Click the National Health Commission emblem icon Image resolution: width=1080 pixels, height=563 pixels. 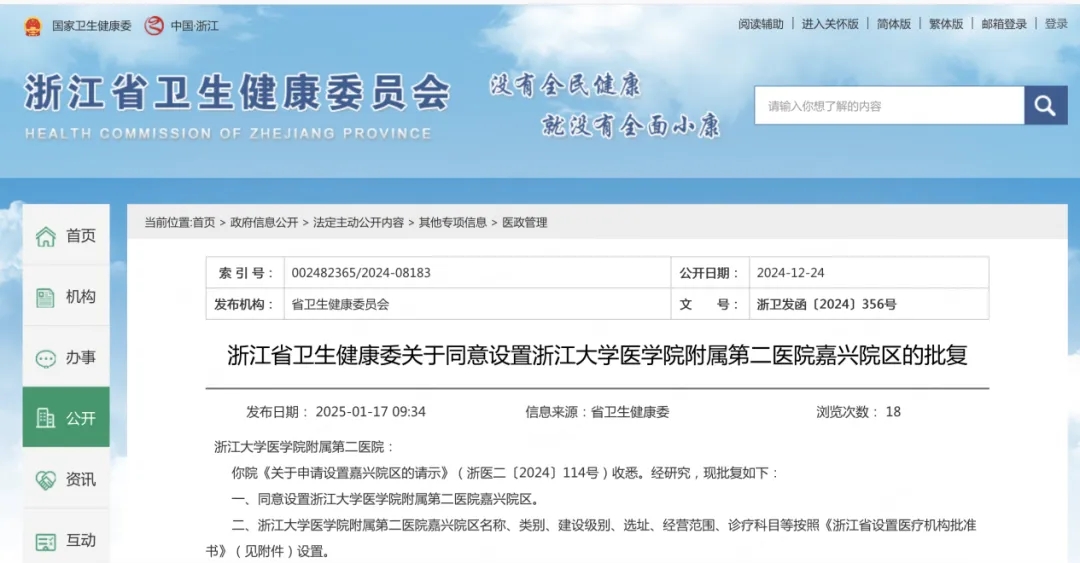(33, 26)
